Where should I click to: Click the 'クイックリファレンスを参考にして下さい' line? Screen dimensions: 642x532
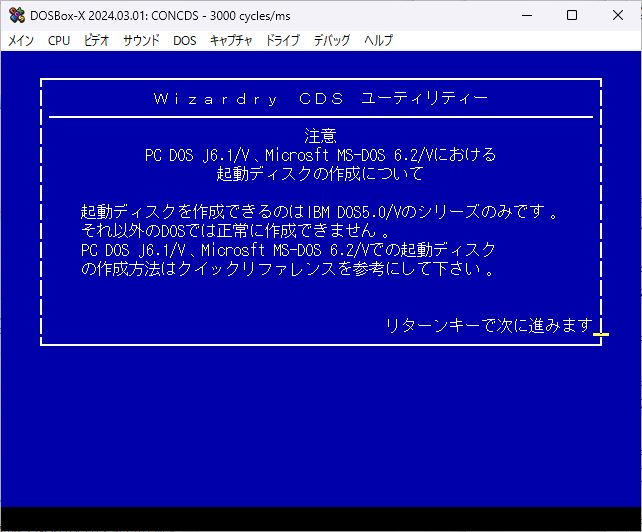pos(288,269)
